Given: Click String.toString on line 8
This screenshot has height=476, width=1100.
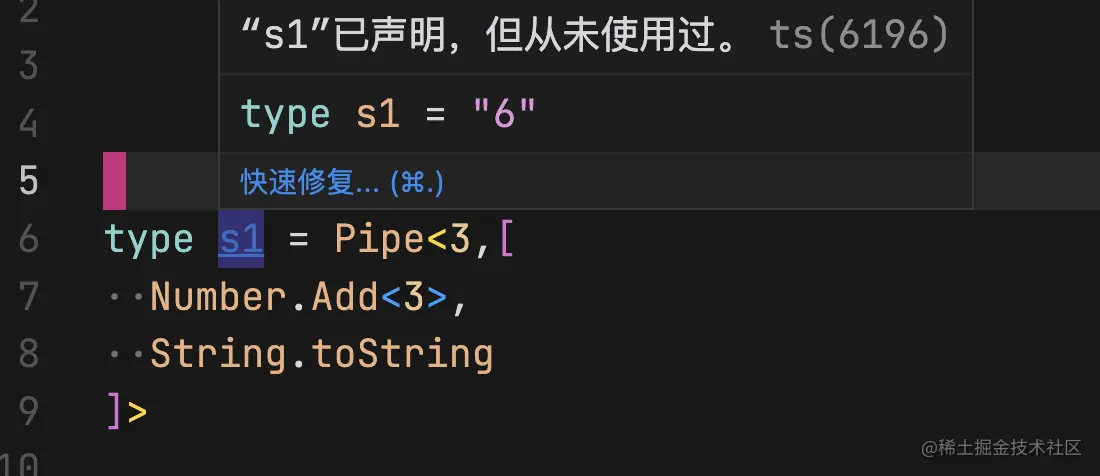Looking at the screenshot, I should (321, 355).
